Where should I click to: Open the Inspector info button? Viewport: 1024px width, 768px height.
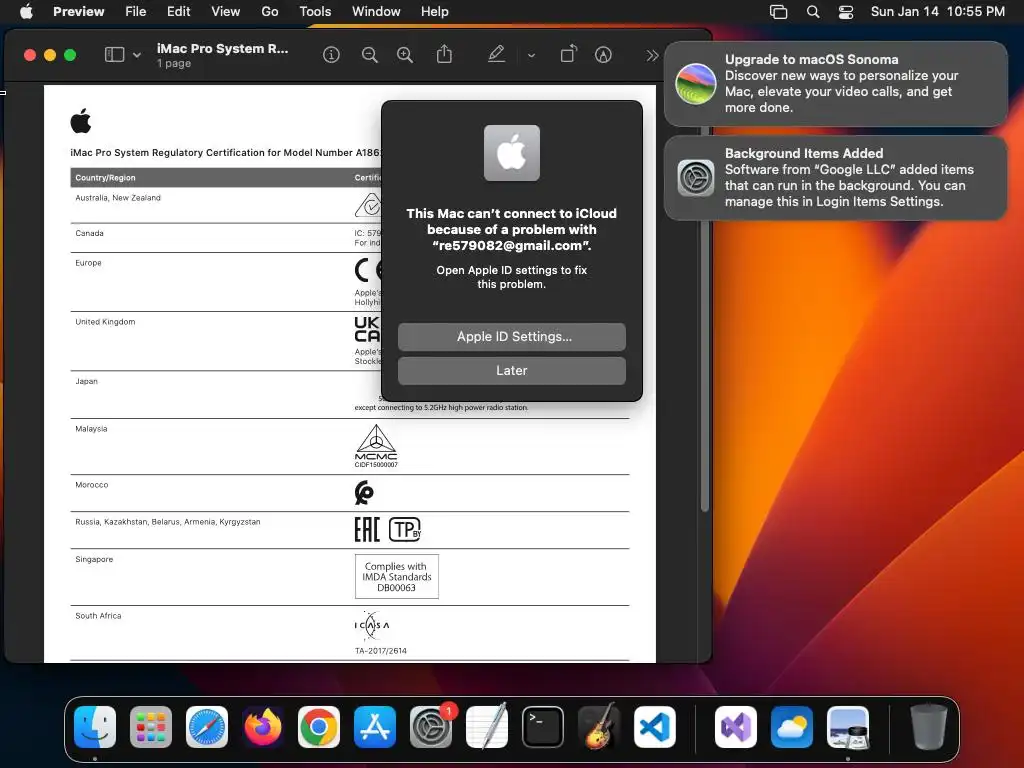pos(331,55)
